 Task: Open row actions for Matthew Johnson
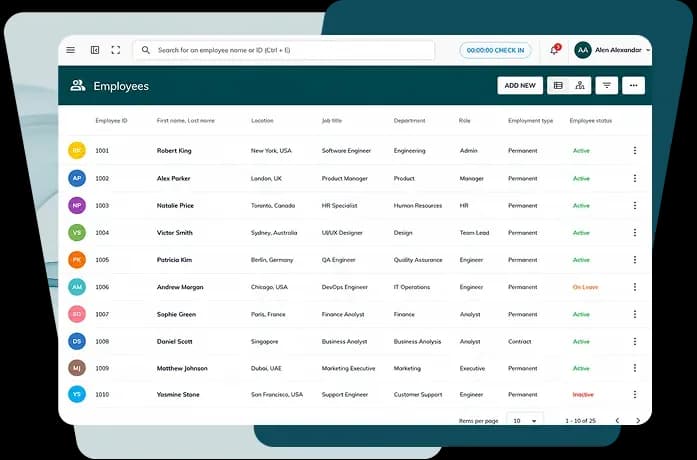click(635, 368)
